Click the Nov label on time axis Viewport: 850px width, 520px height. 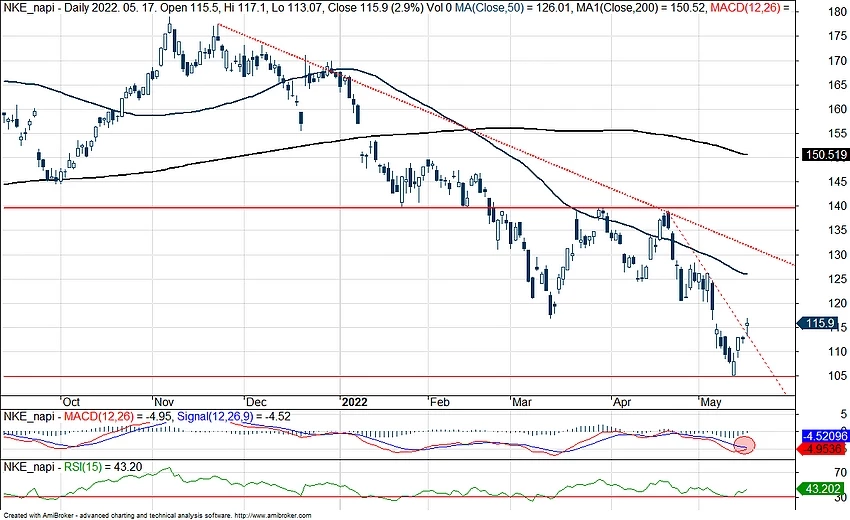[164, 402]
